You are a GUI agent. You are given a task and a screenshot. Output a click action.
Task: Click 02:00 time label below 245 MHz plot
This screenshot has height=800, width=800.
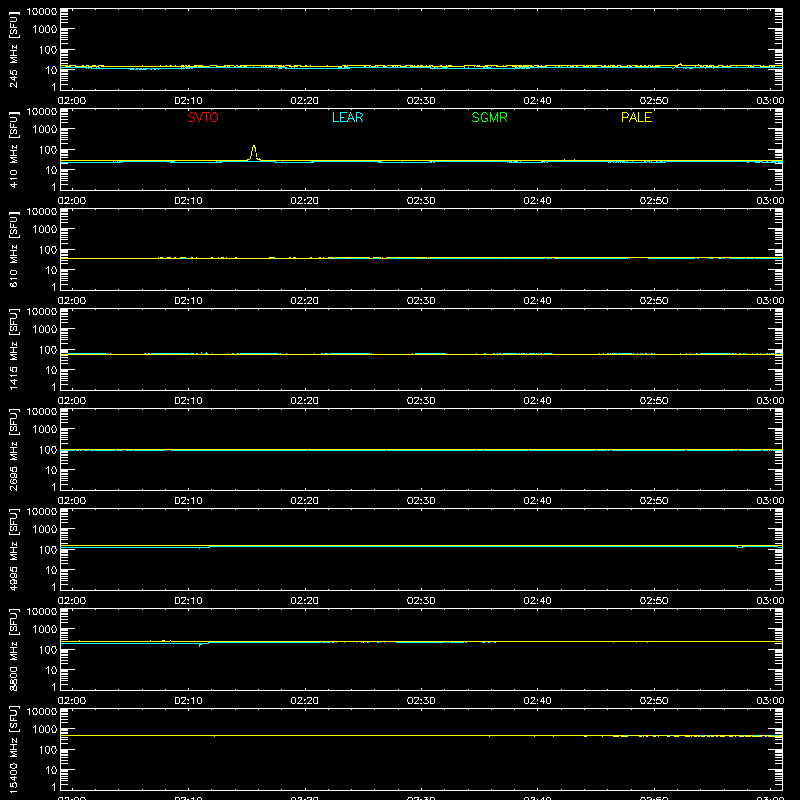coord(72,101)
